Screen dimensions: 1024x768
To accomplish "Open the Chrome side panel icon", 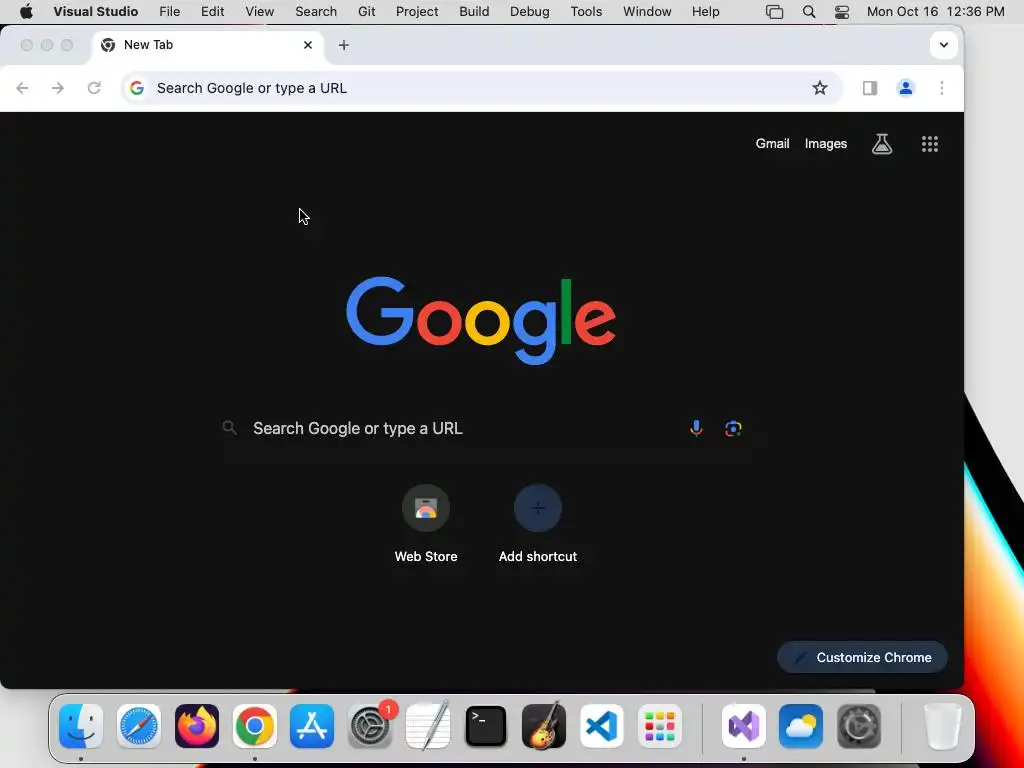I will tap(870, 88).
